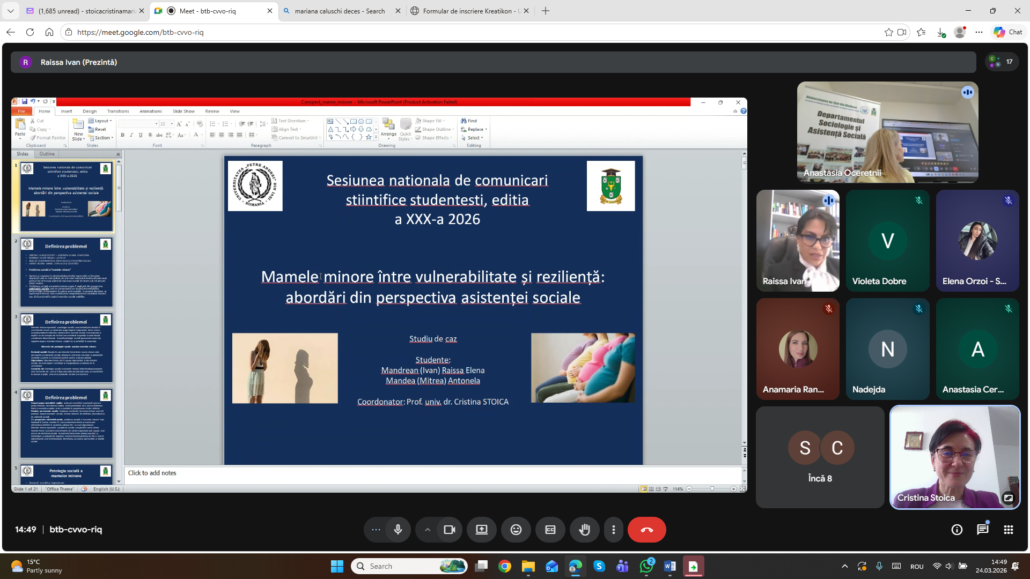Open Word from the taskbar

669,567
